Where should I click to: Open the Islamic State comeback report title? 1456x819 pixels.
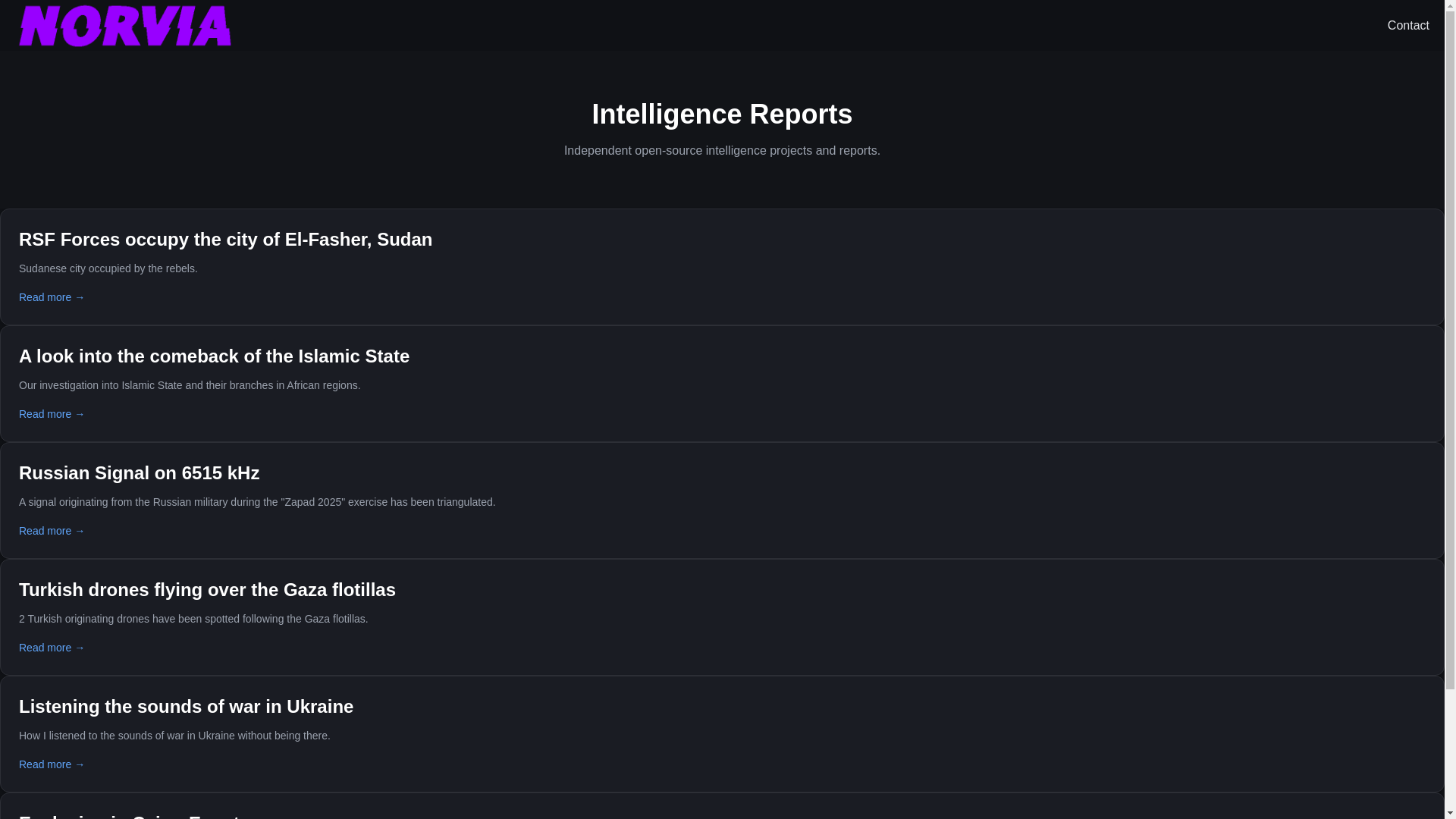click(x=214, y=356)
